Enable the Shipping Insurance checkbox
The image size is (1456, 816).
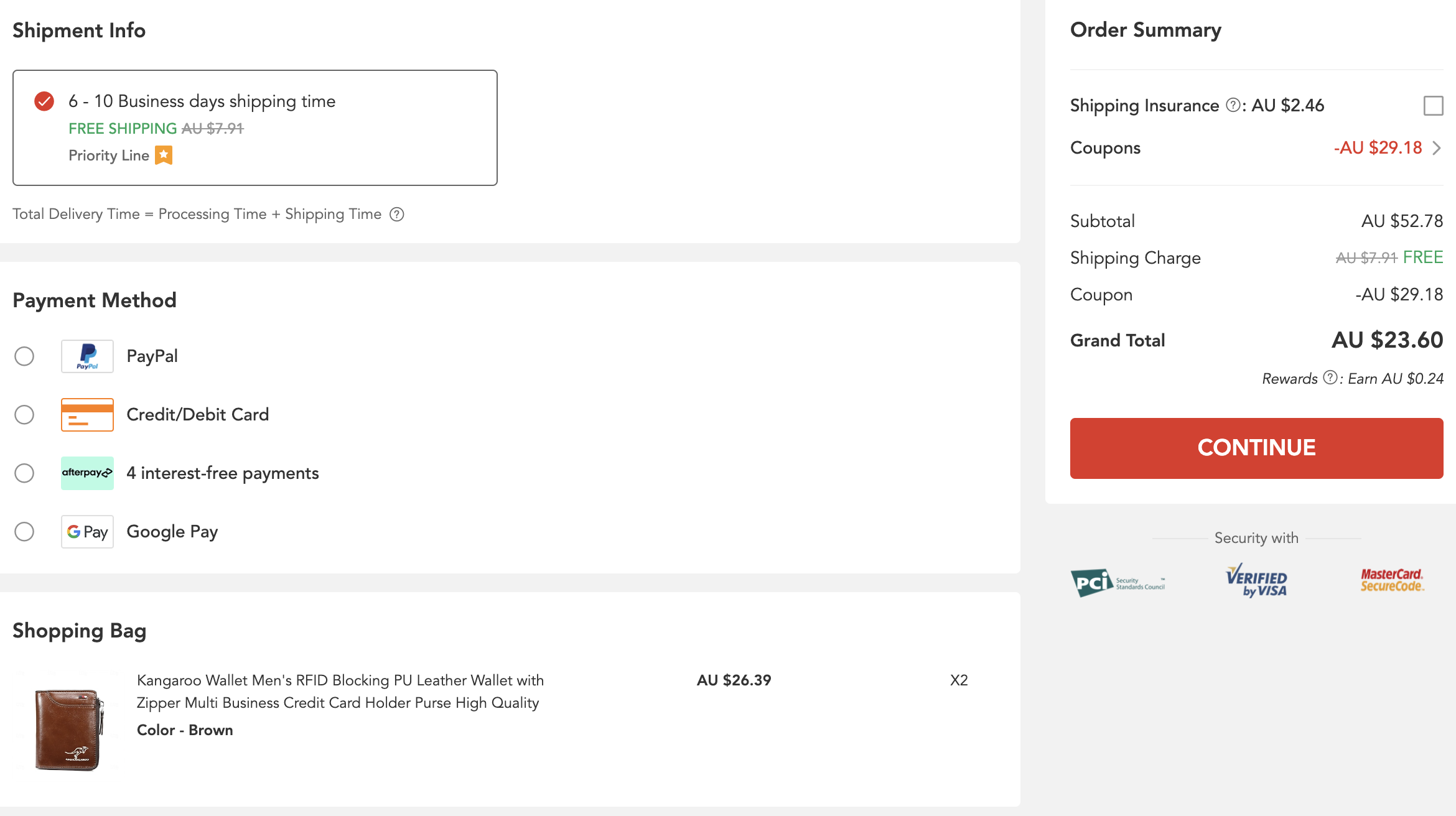[x=1433, y=106]
